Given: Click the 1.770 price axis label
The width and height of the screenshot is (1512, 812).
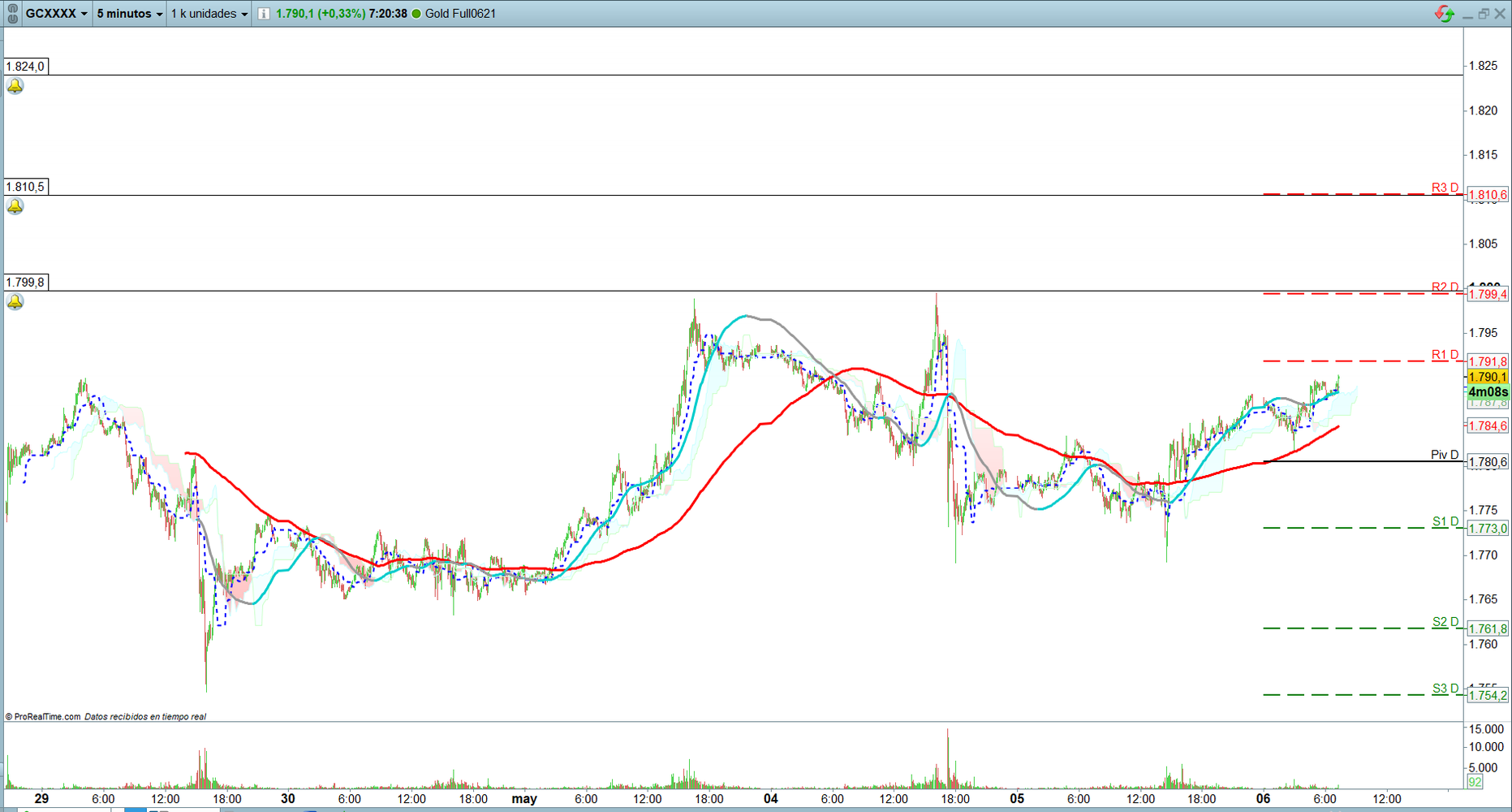Looking at the screenshot, I should [x=1484, y=555].
